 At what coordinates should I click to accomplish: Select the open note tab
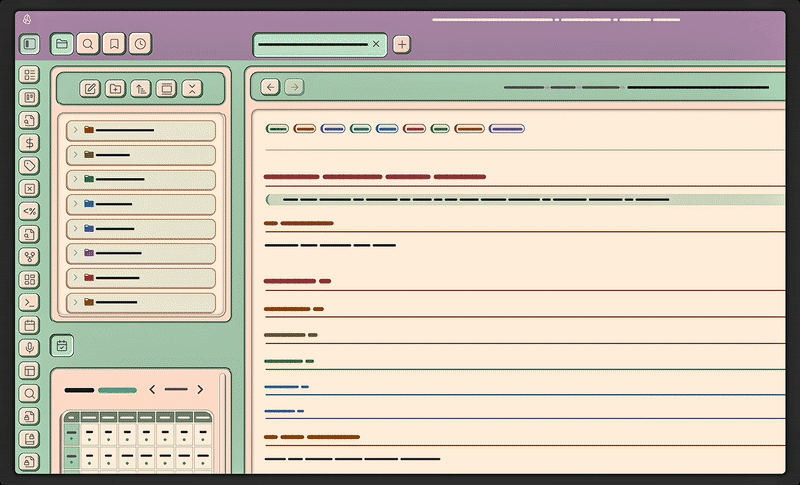[x=320, y=45]
